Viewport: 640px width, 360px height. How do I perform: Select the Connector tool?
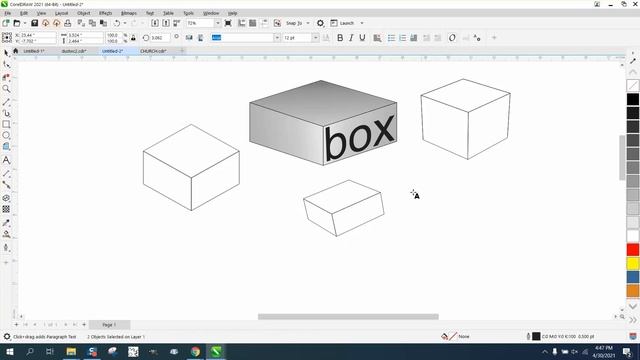(6, 185)
